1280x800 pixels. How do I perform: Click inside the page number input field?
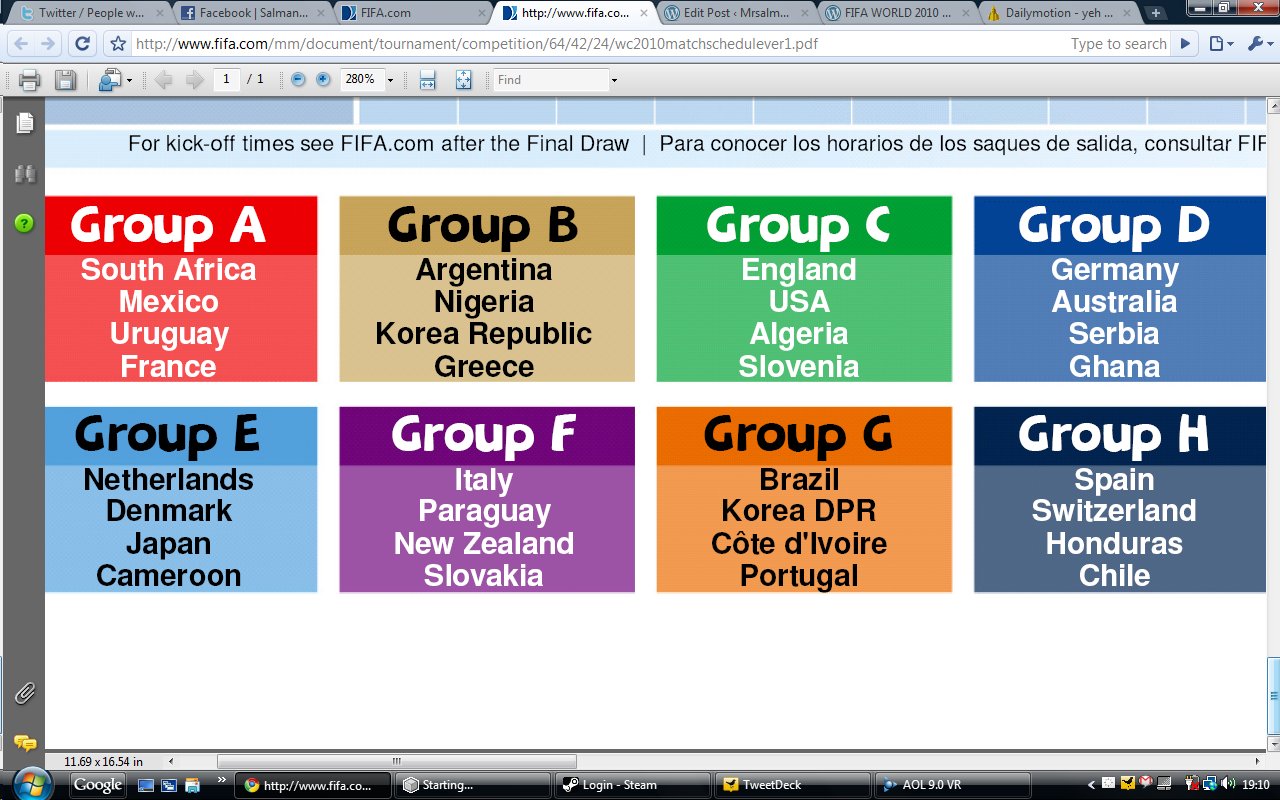coord(225,79)
